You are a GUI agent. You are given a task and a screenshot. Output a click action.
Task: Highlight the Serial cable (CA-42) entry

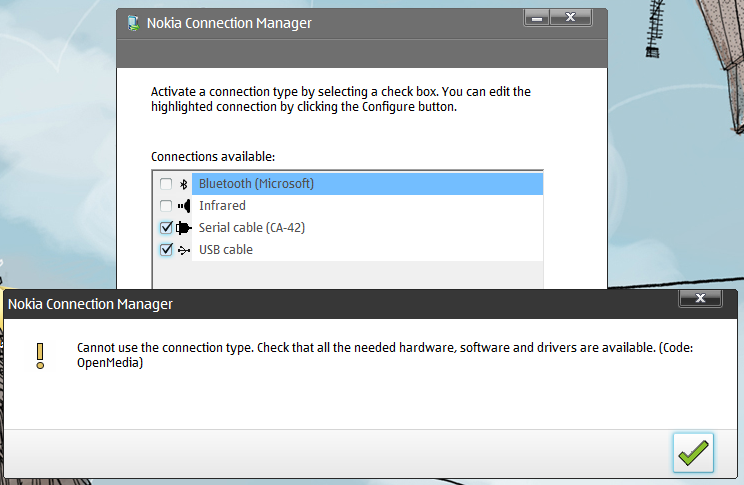tap(367, 228)
